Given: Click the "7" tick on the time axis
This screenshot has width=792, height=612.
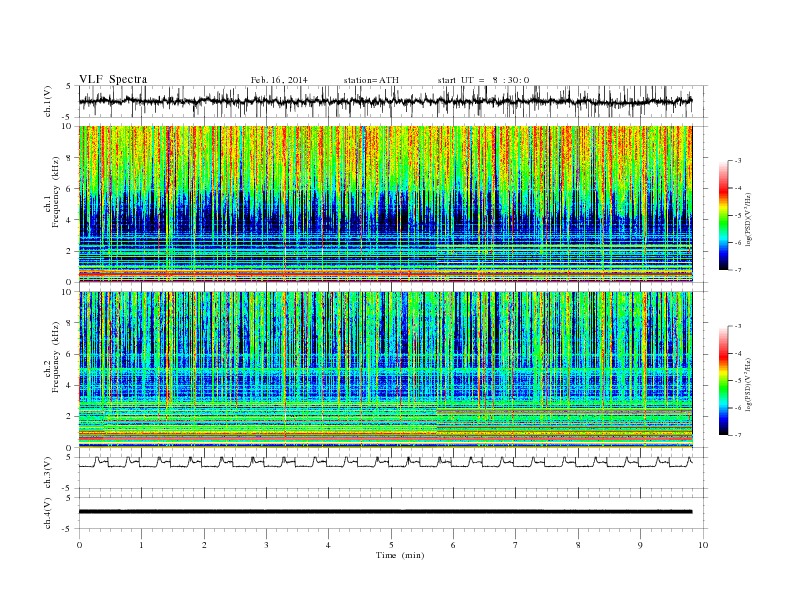Looking at the screenshot, I should click(x=516, y=545).
